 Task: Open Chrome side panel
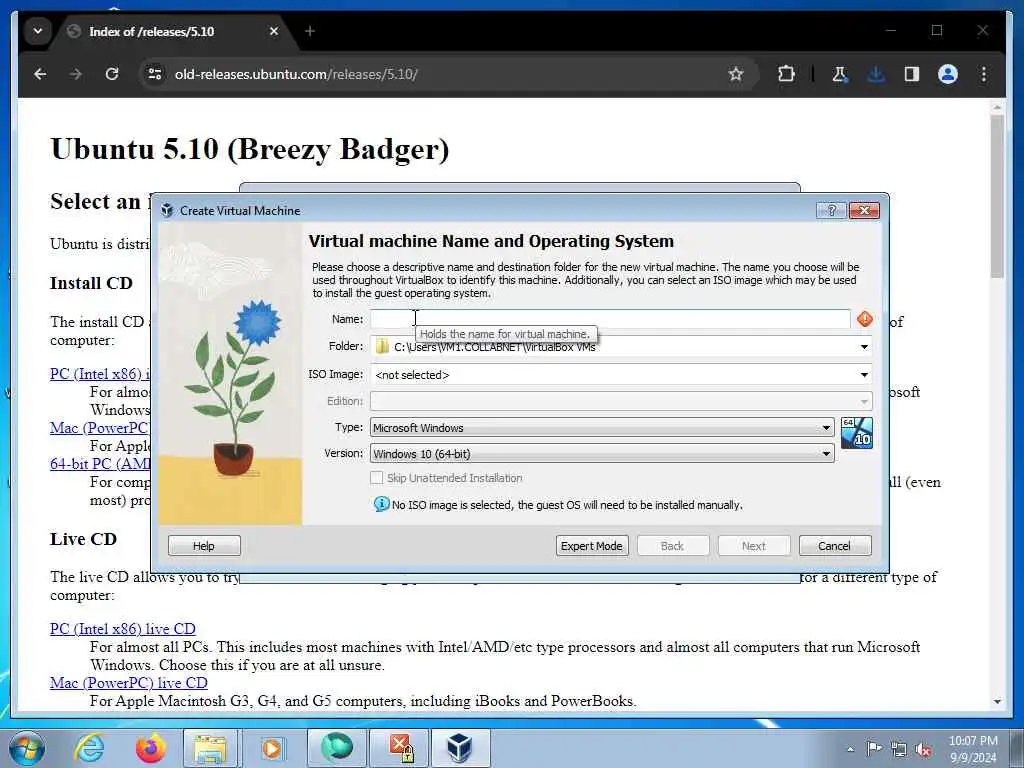point(912,74)
